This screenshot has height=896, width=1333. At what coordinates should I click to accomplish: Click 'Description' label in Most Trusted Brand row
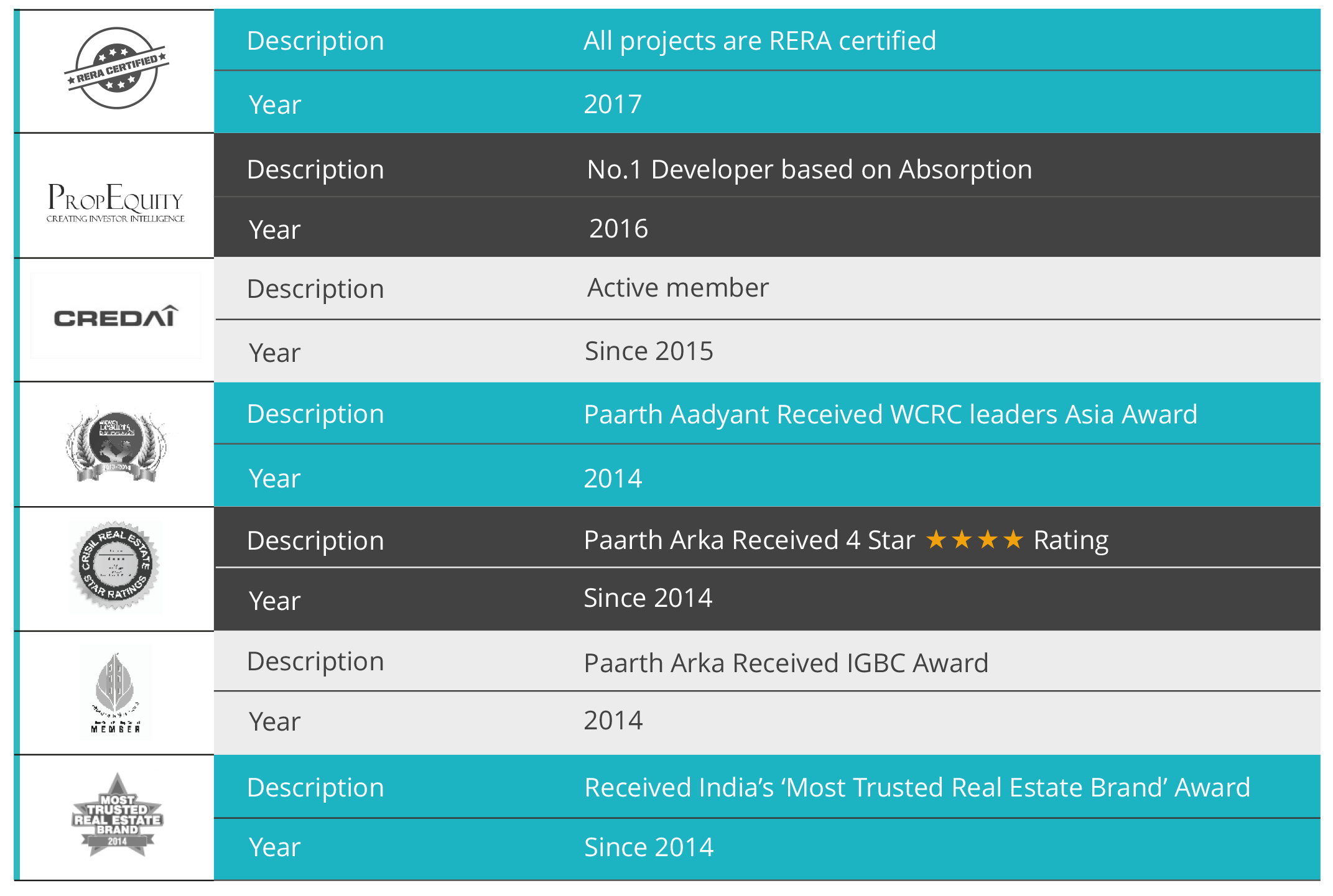315,788
